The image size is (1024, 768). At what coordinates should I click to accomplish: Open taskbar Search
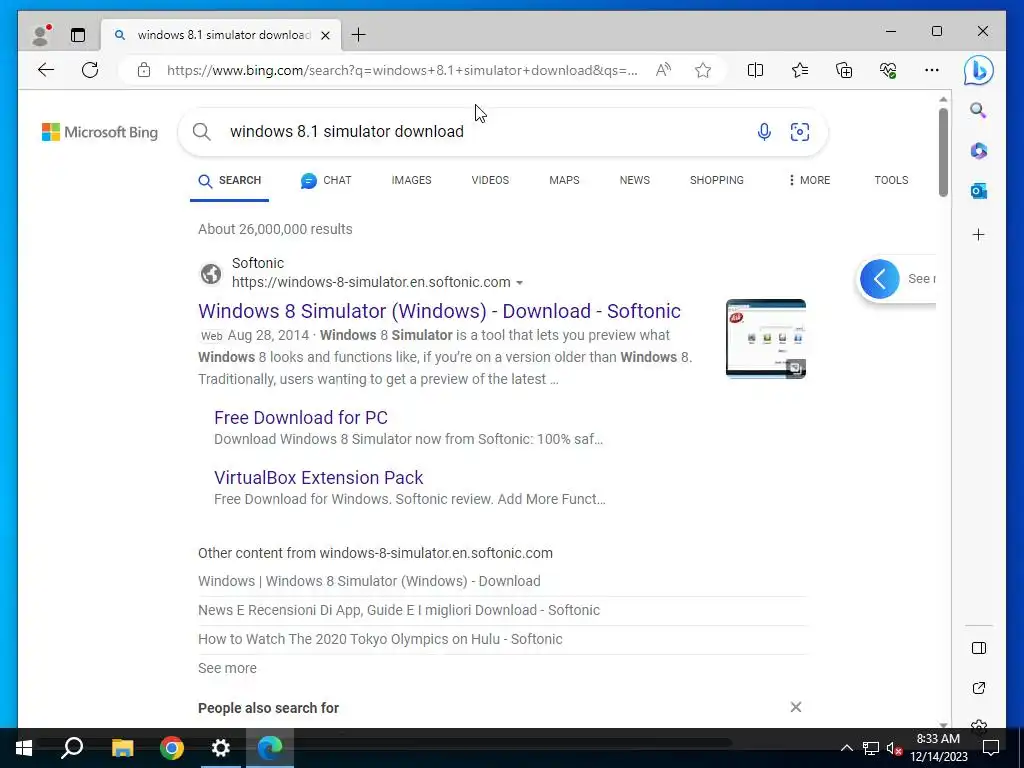[x=72, y=748]
